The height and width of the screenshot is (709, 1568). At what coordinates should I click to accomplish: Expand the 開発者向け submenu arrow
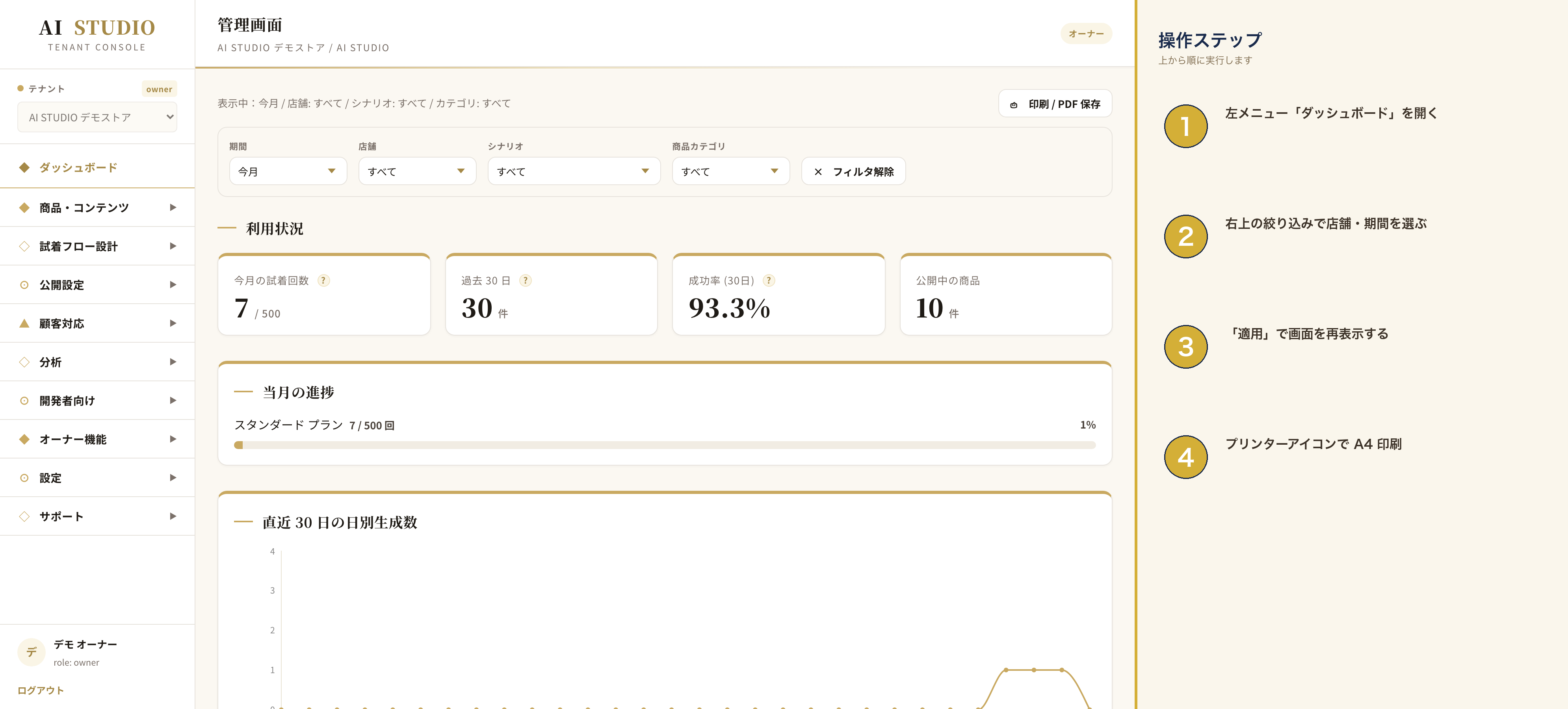173,401
